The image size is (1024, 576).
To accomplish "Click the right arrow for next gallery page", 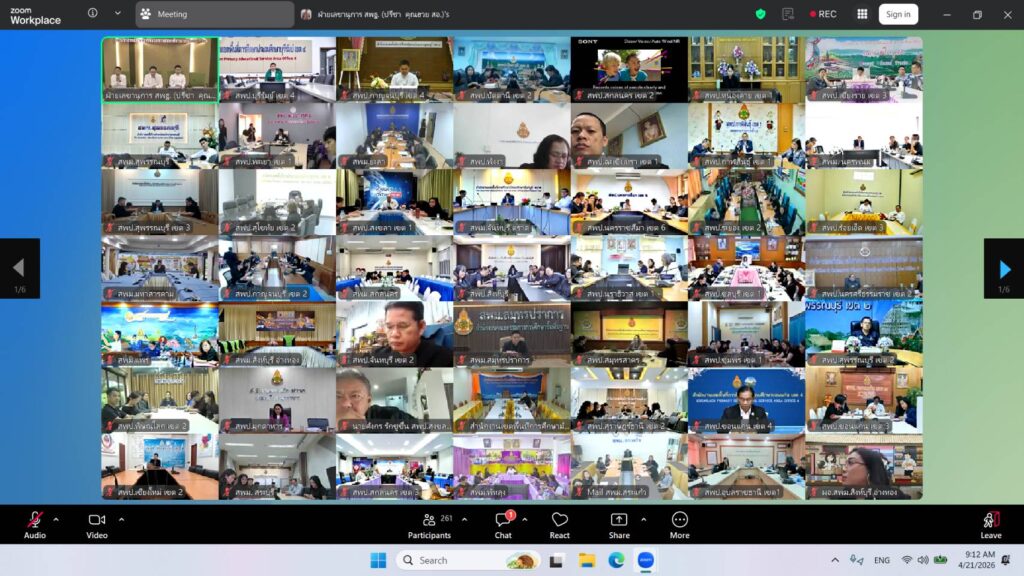I will point(1003,266).
